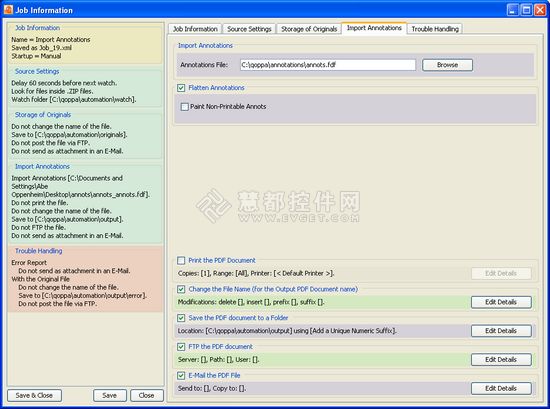Click 'Send to: [], Copy to: []' text
The width and height of the screenshot is (550, 409).
click(x=212, y=388)
